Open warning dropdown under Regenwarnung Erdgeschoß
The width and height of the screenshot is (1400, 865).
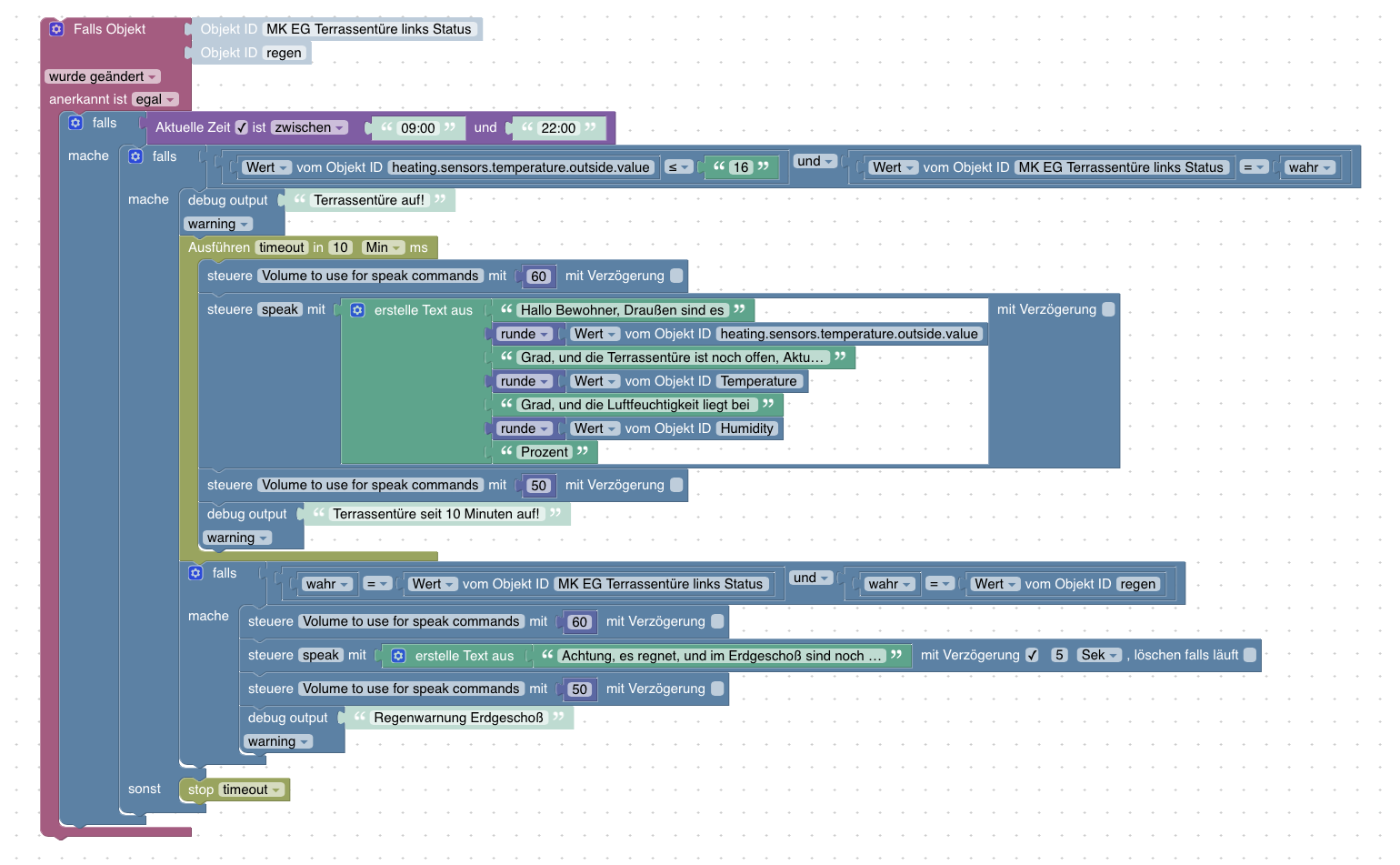point(278,741)
